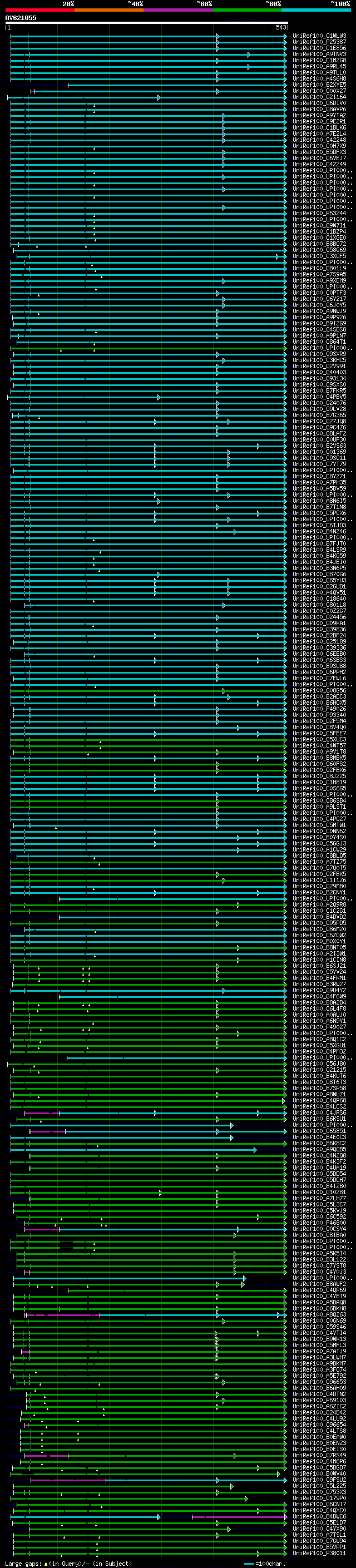The height and width of the screenshot is (1568, 356).
Task: Select the UniRef100_P69103 label
Action: click(x=319, y=1400)
